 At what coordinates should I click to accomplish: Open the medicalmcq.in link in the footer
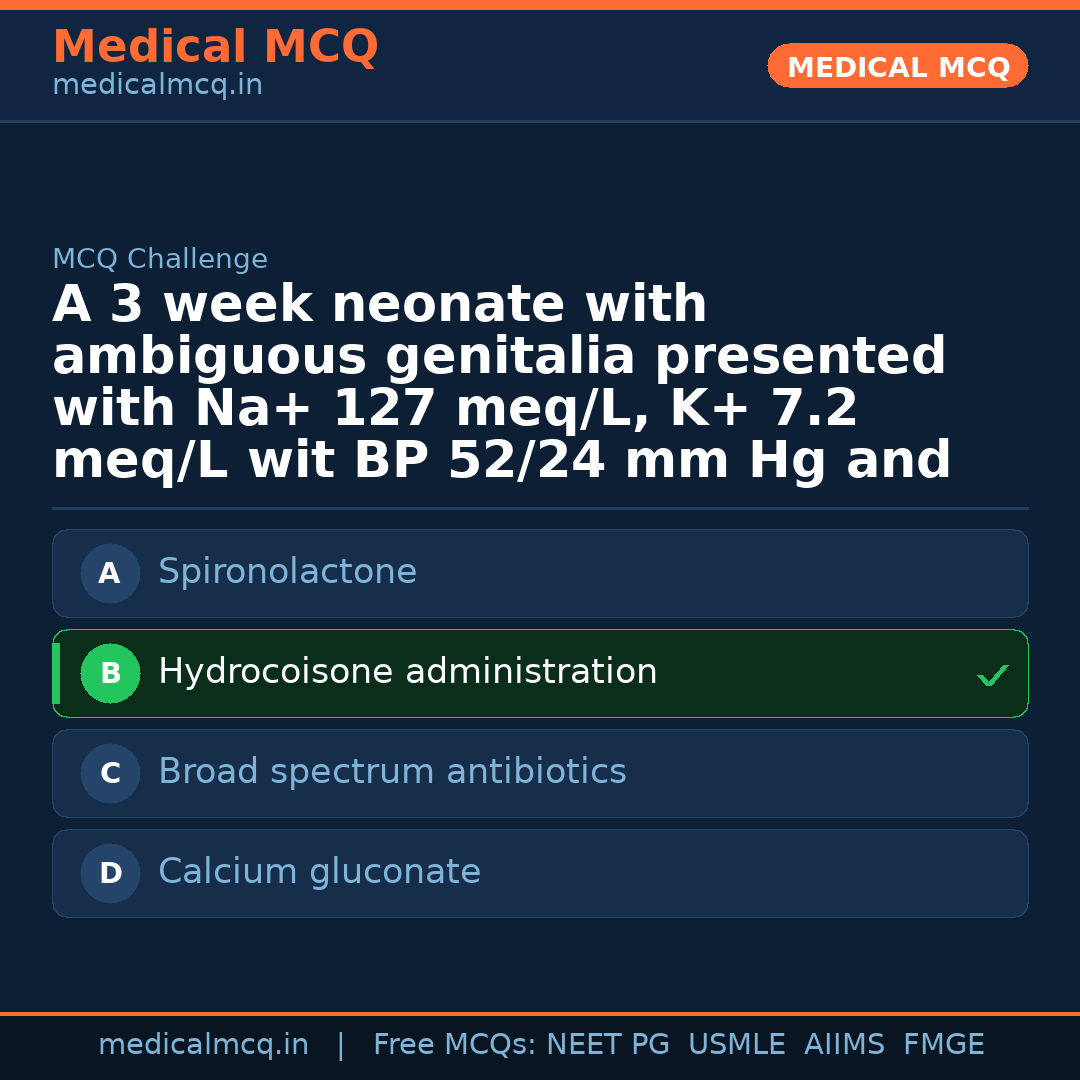pyautogui.click(x=203, y=1045)
